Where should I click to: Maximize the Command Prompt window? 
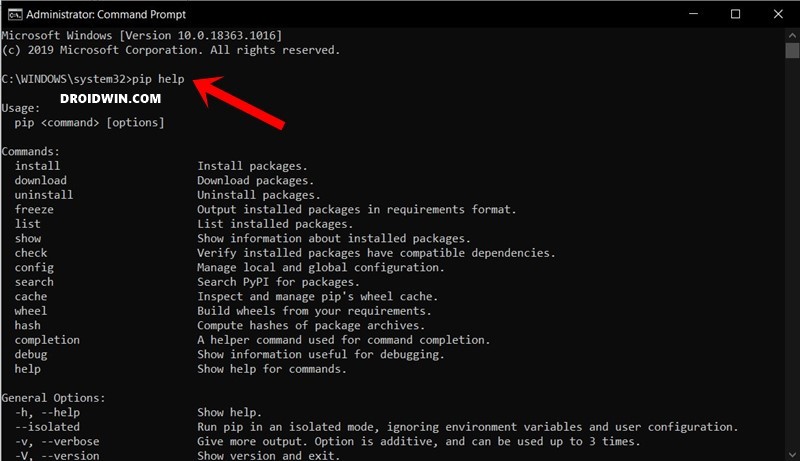click(735, 14)
